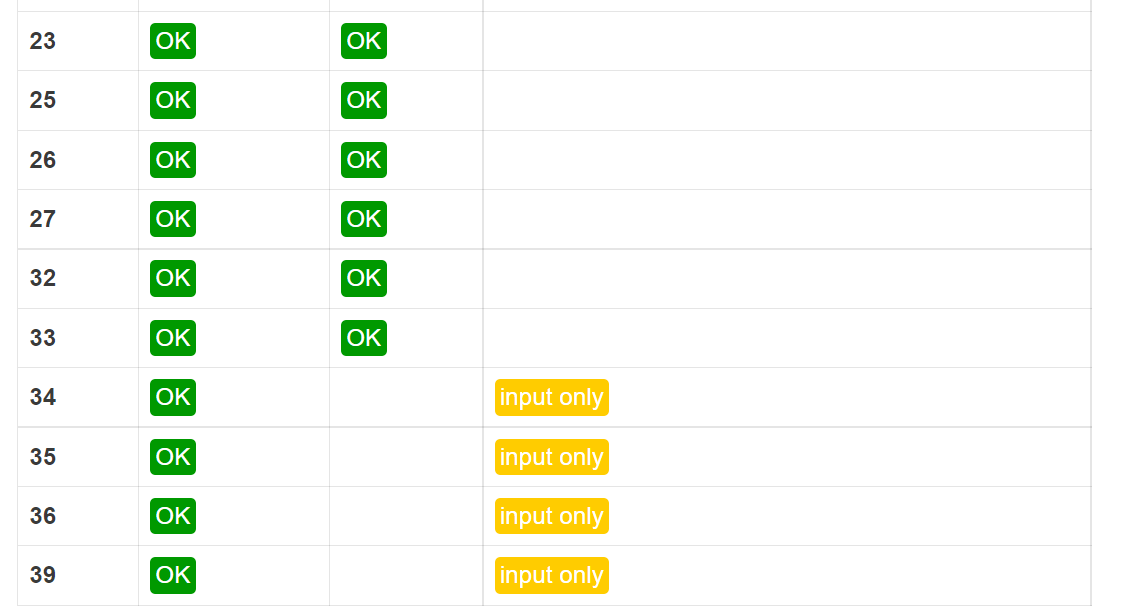Click the right OK badge in row 27
The width and height of the screenshot is (1121, 612).
click(364, 219)
